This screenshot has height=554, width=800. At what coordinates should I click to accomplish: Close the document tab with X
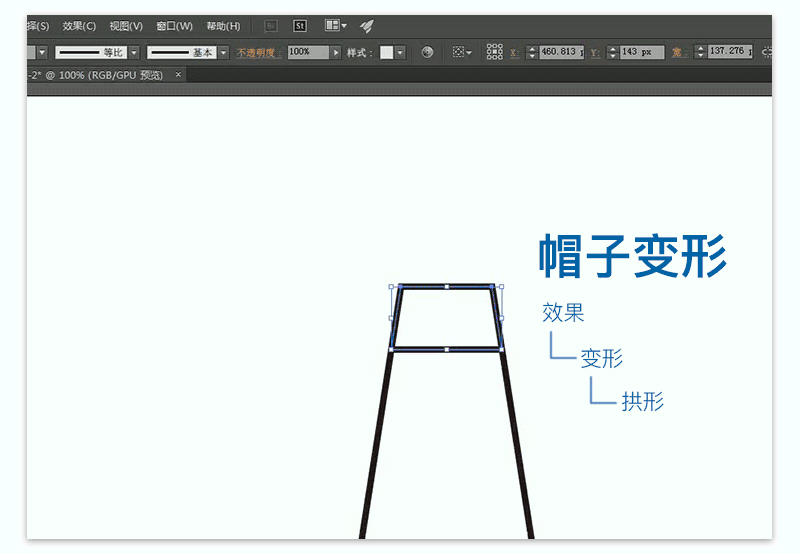[178, 74]
